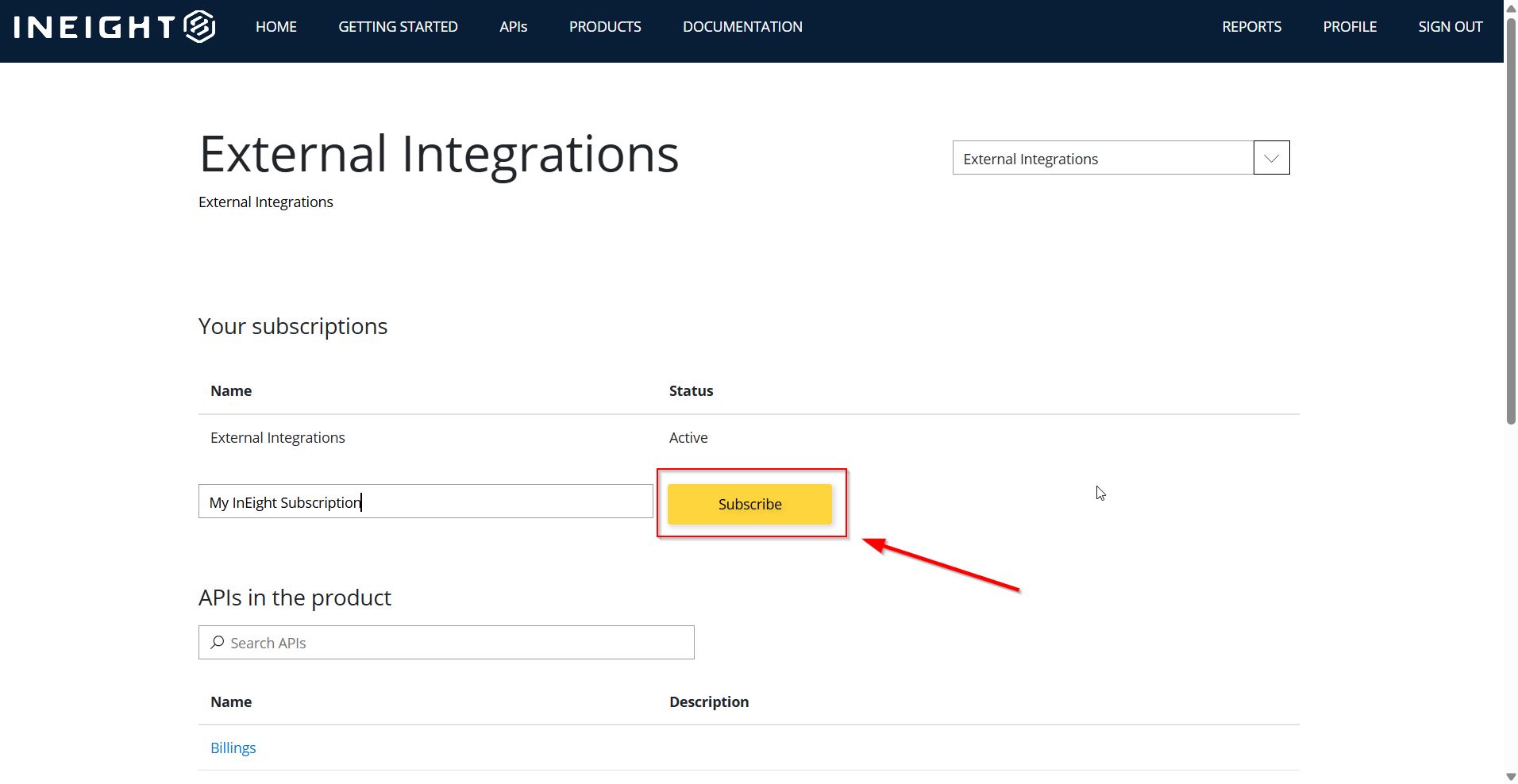The image size is (1518, 784).
Task: Open the REPORTS page
Action: pyautogui.click(x=1251, y=27)
